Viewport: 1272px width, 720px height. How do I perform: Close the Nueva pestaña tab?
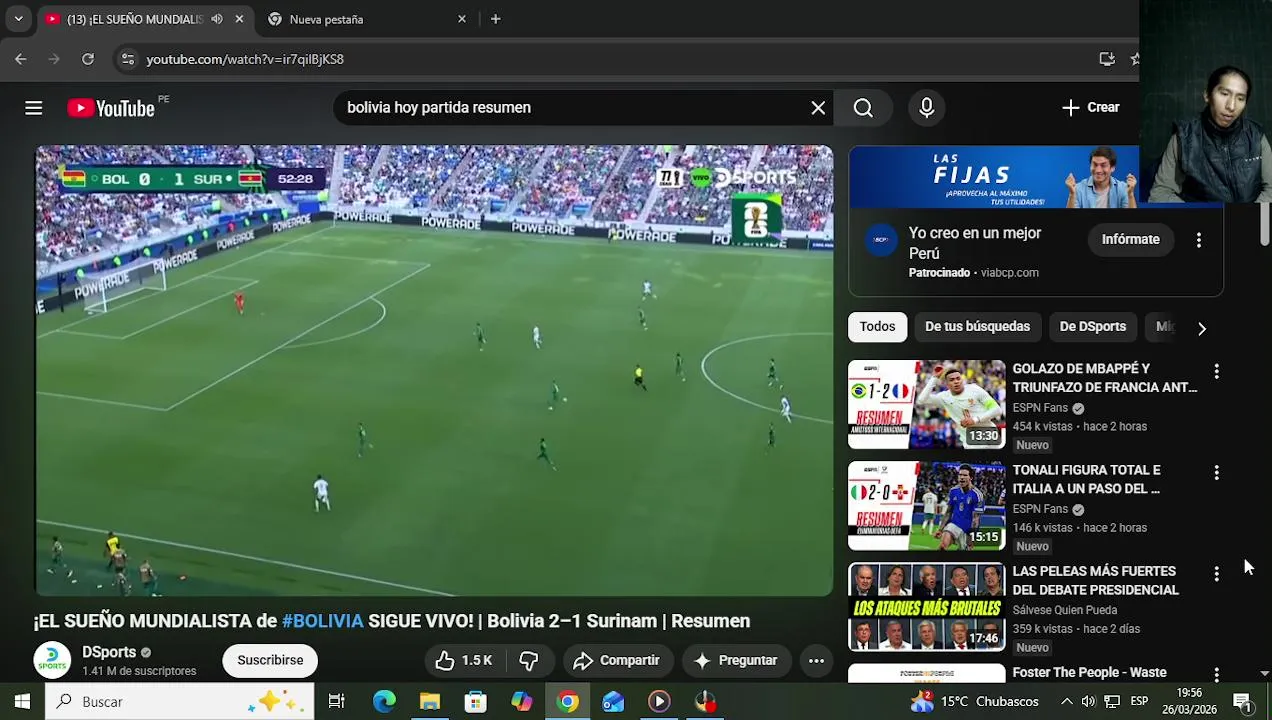462,19
